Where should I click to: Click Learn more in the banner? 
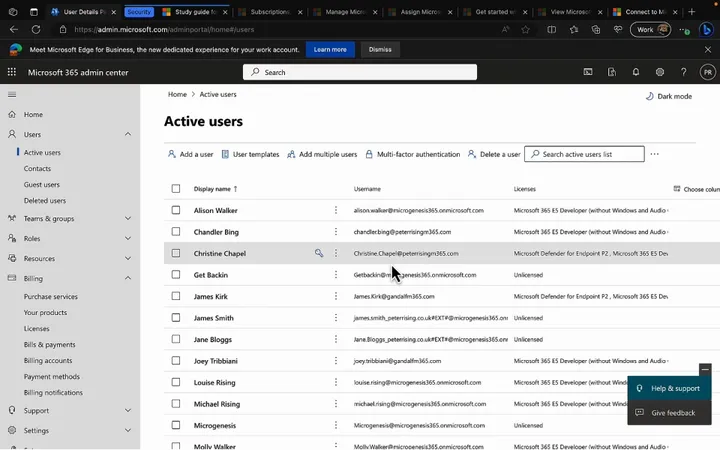pyautogui.click(x=330, y=50)
